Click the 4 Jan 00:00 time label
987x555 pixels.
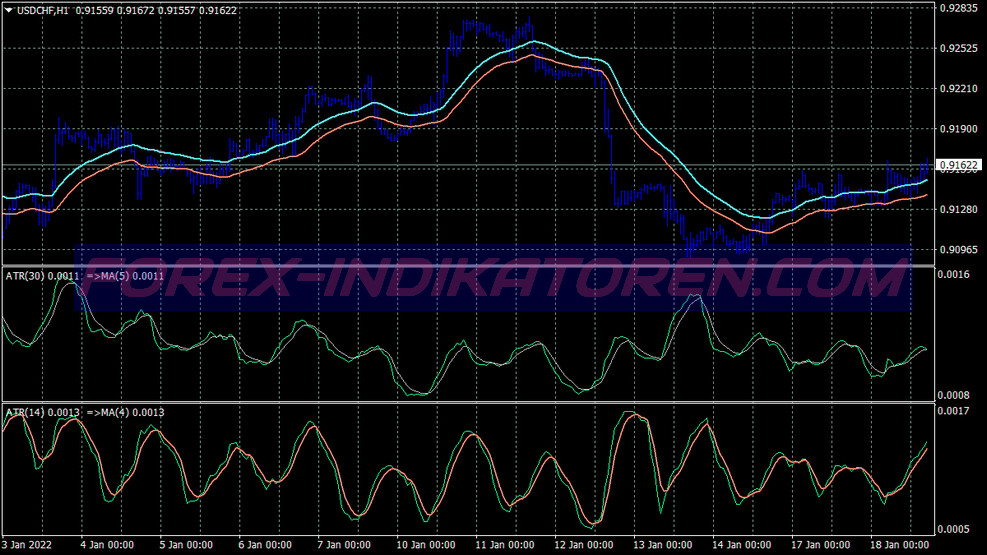pyautogui.click(x=107, y=544)
